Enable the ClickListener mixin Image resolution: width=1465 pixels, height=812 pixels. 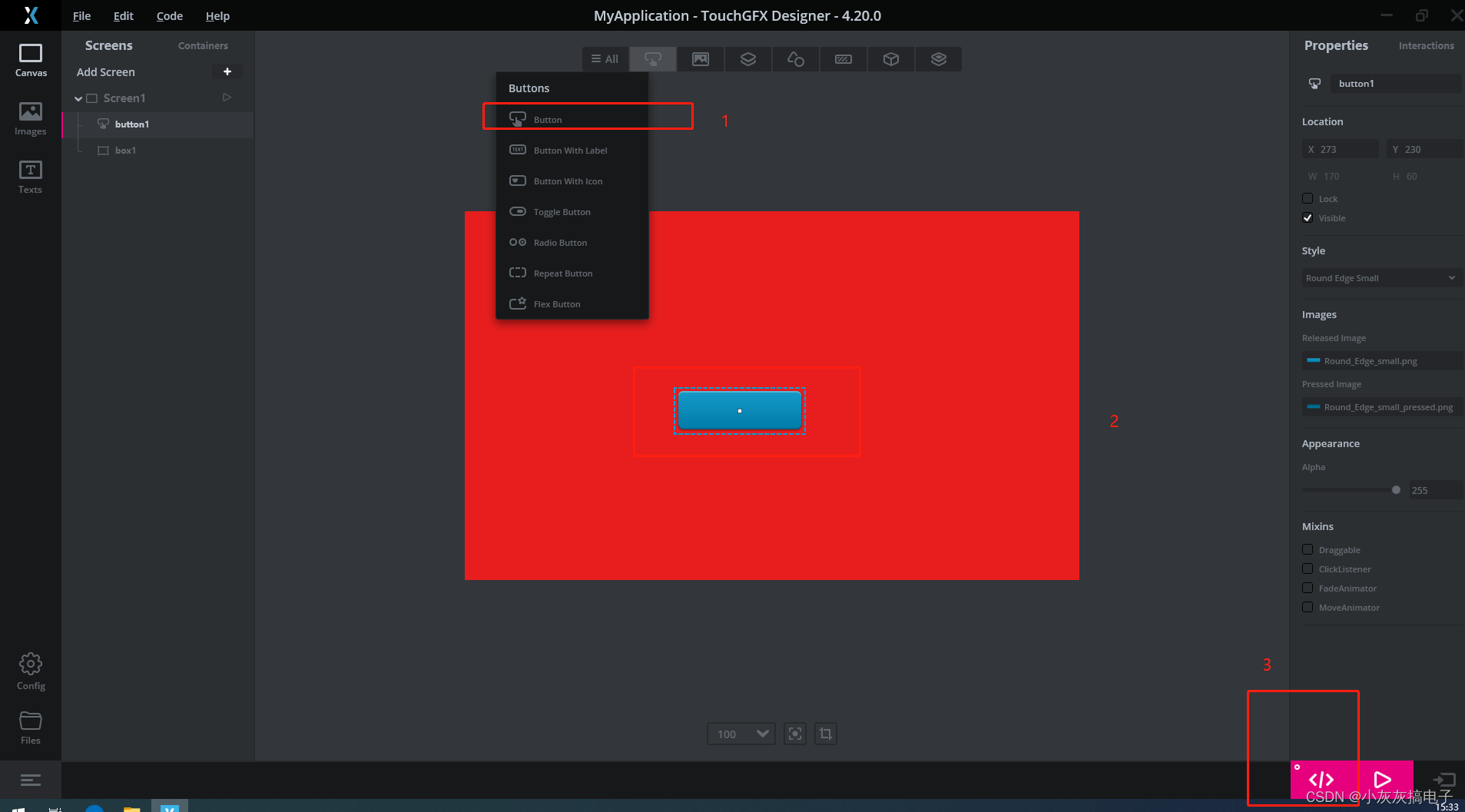click(x=1308, y=568)
